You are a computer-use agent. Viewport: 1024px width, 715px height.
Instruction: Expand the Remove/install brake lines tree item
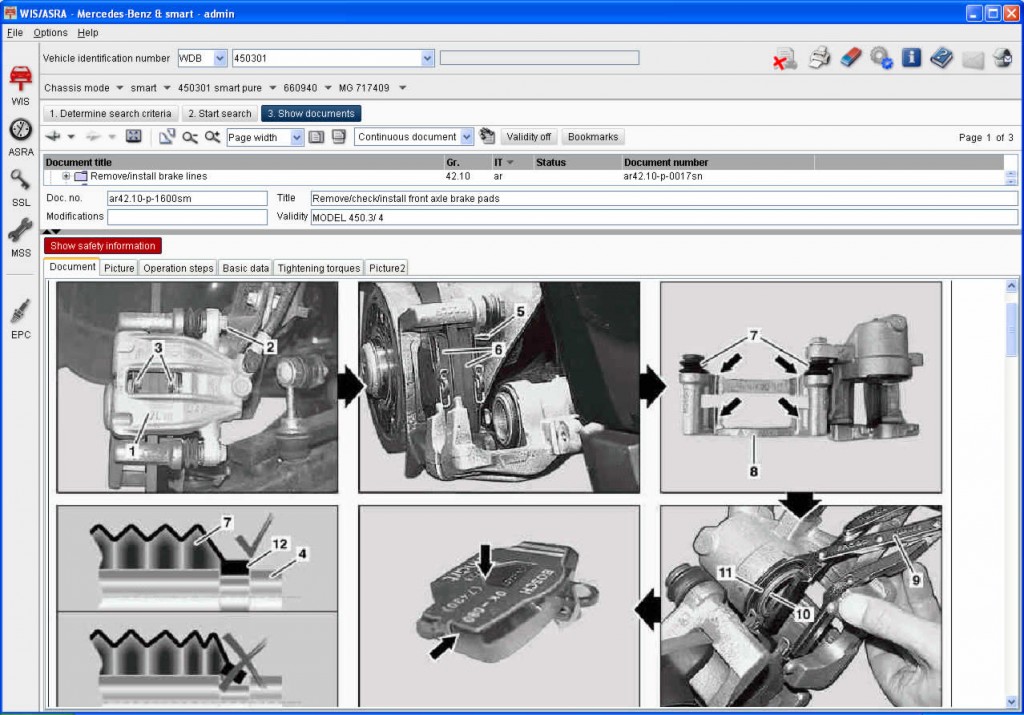pos(66,176)
